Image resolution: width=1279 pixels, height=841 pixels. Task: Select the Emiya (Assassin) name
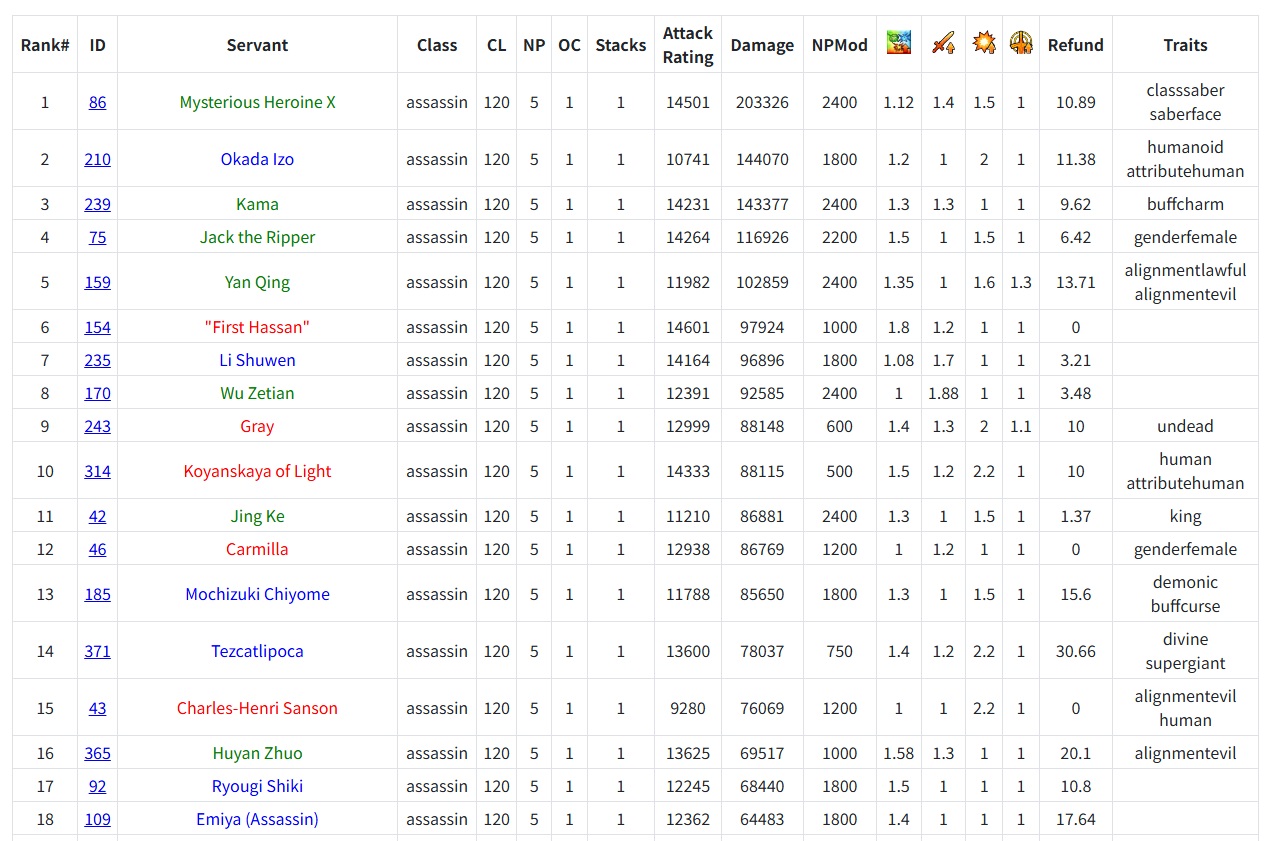pyautogui.click(x=257, y=819)
